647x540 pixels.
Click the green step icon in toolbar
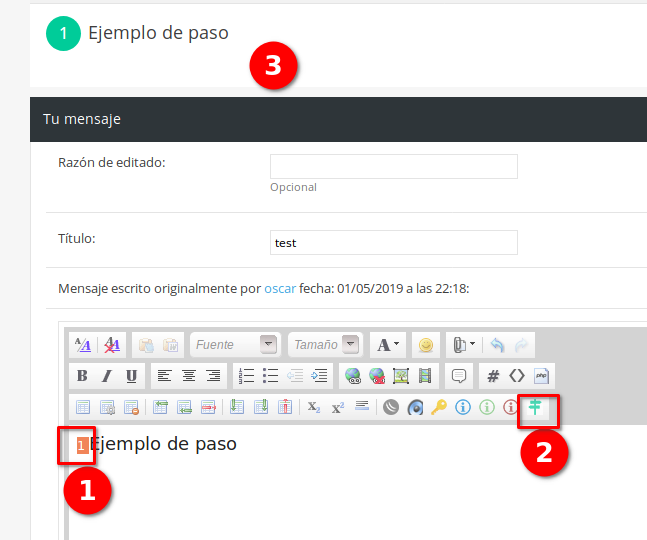pos(537,407)
